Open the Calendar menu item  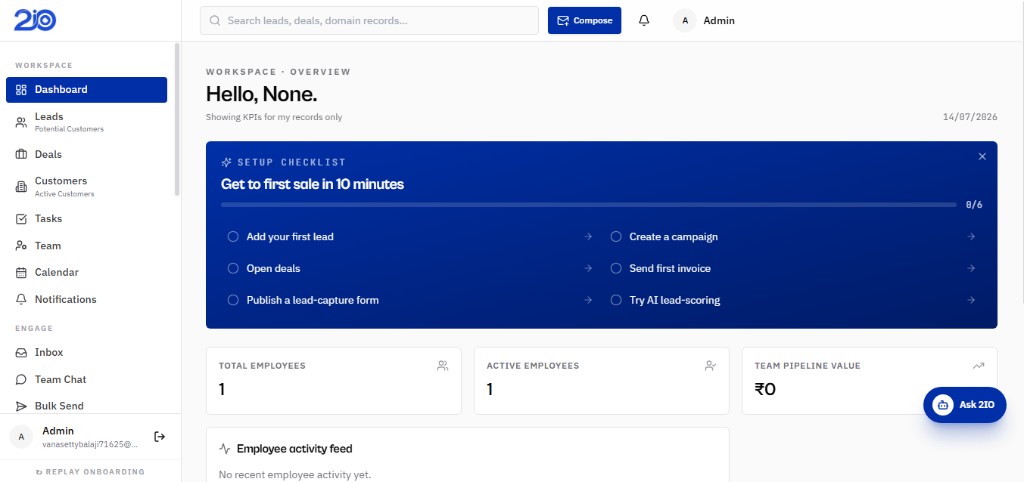pos(86,272)
